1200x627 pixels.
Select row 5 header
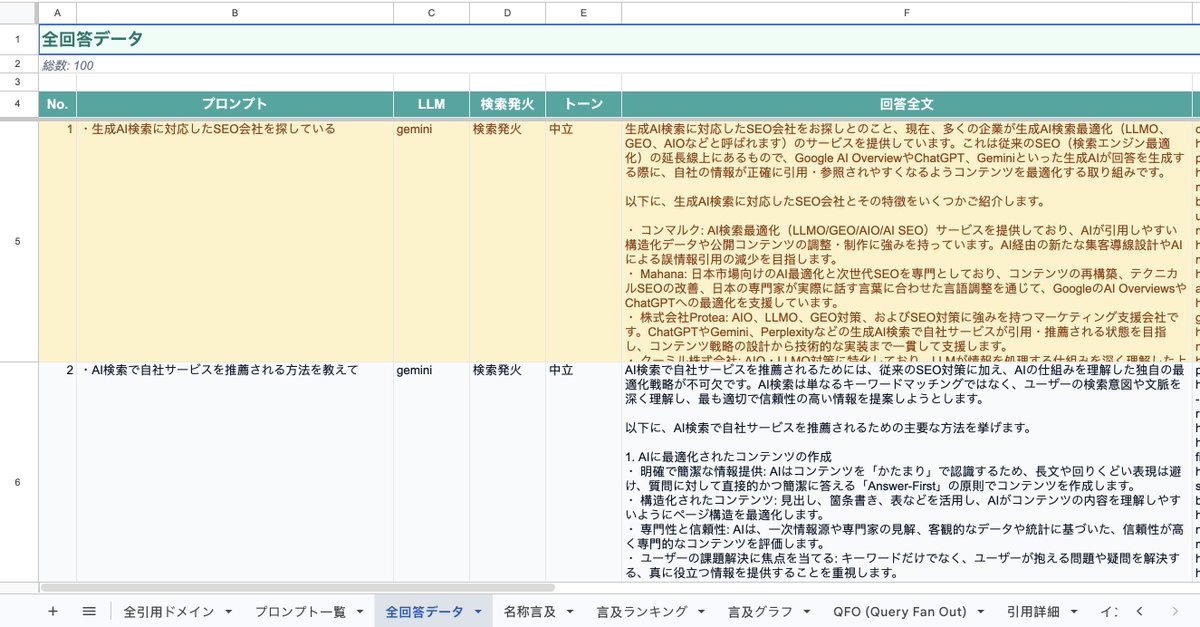(19, 240)
